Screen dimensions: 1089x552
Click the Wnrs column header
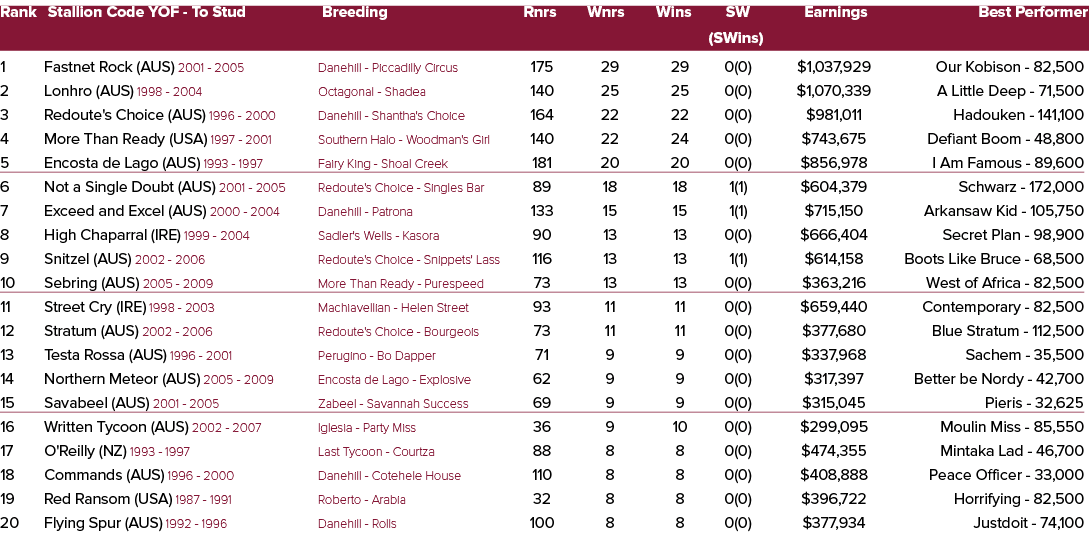coord(606,12)
